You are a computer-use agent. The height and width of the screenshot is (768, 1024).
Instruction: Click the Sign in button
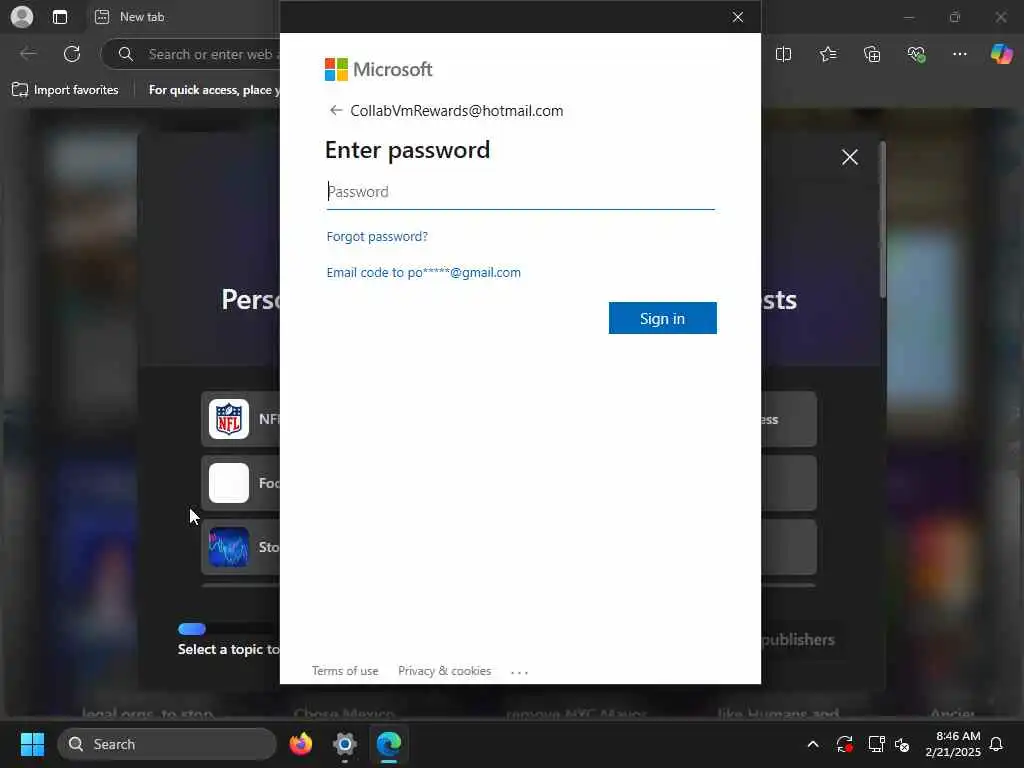click(x=662, y=318)
